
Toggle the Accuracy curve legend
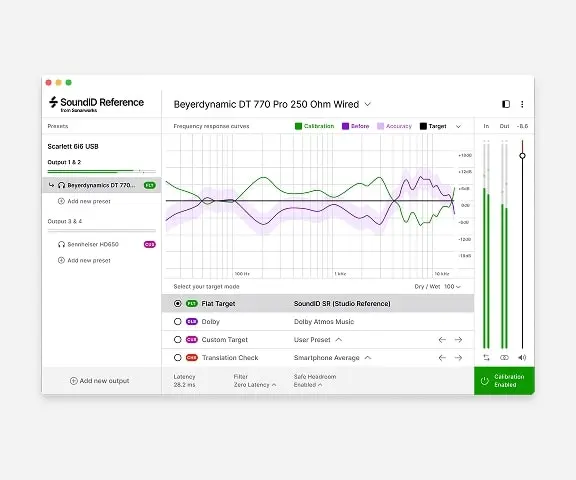point(395,126)
